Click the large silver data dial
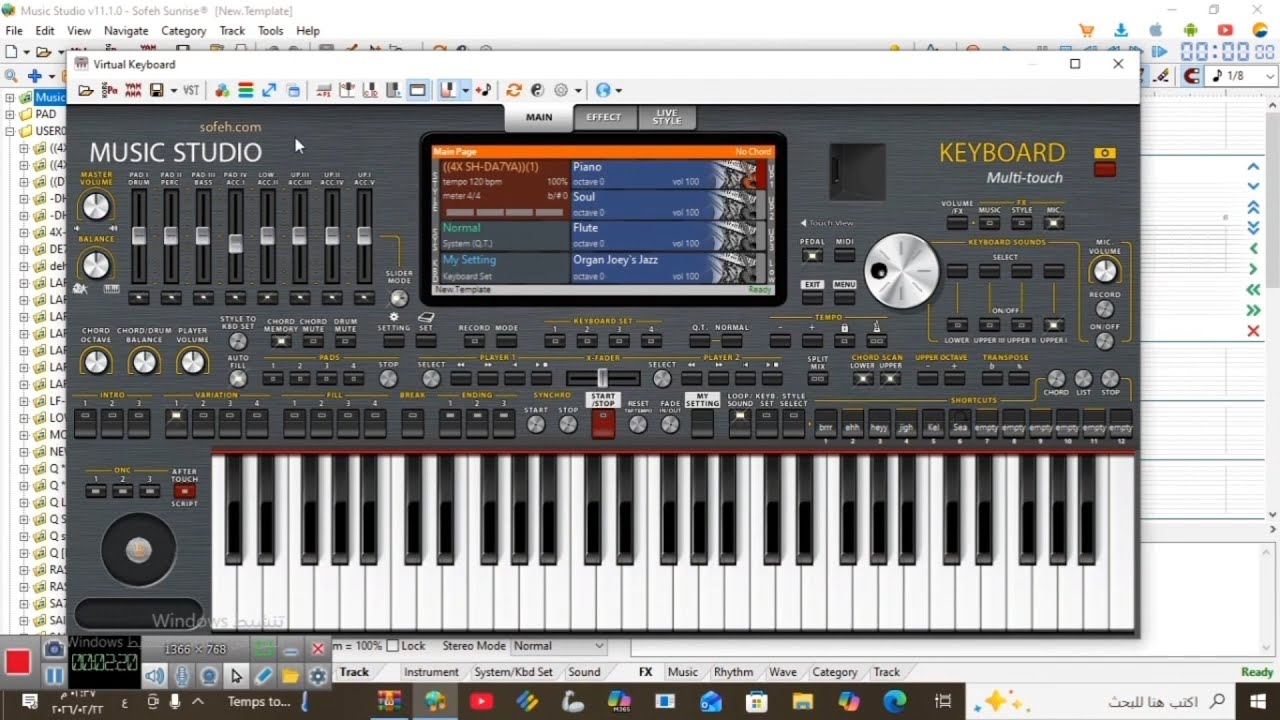Screen dimensions: 1280x720 (901, 271)
